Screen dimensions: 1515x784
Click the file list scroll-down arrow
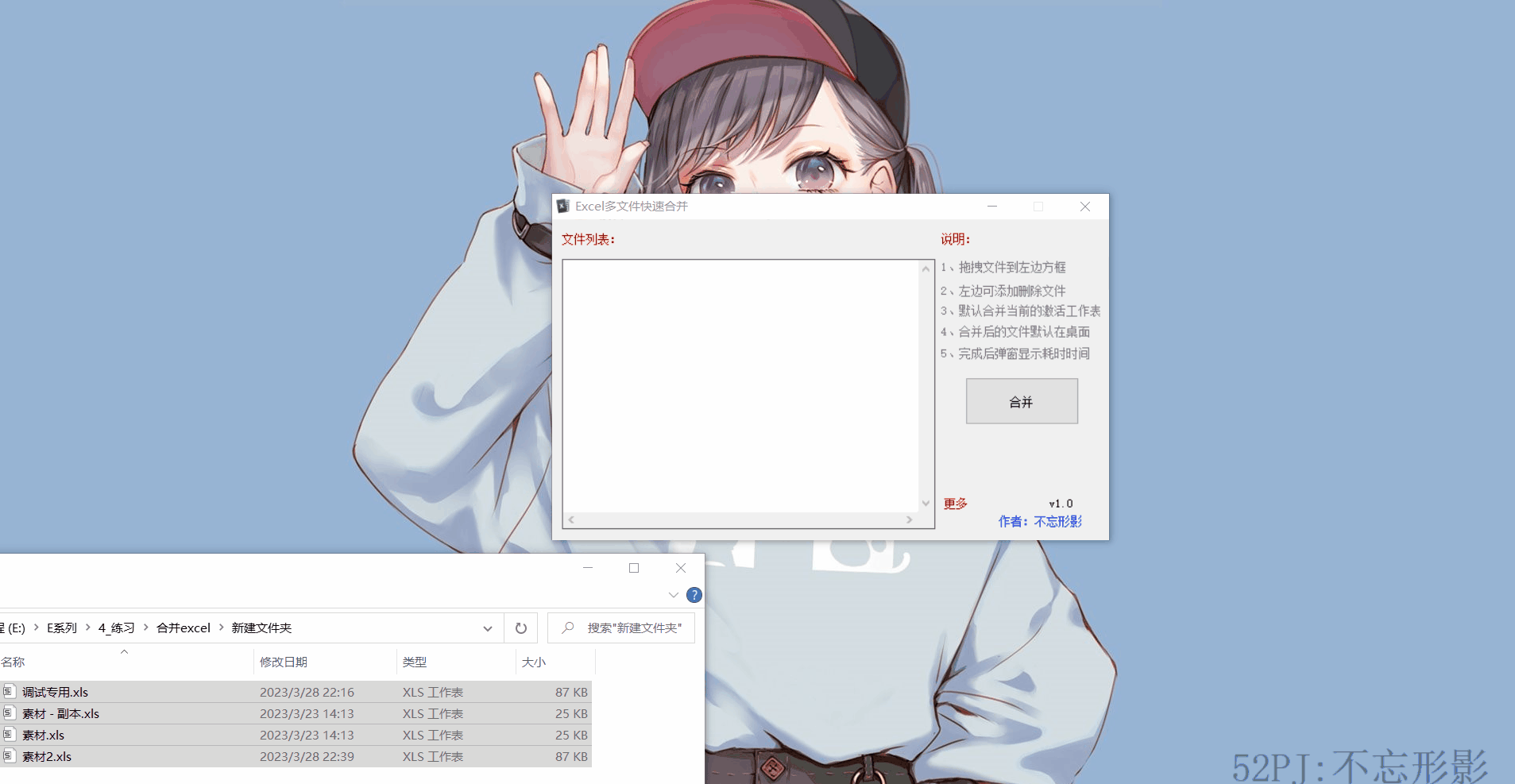[x=926, y=503]
